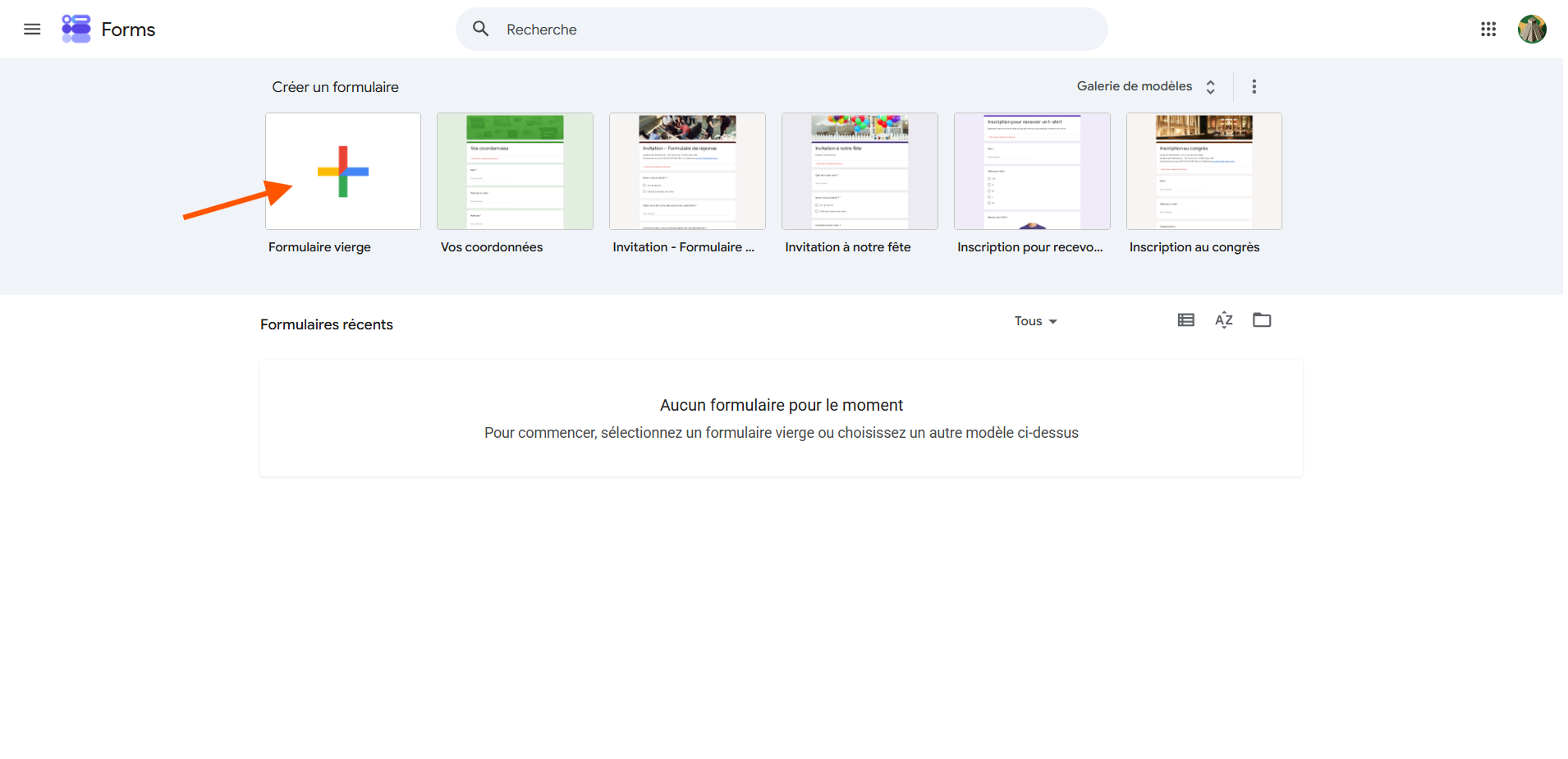The image size is (1568, 759).
Task: Open the Inscription pour recevoir template thumbnail
Action: point(1032,172)
